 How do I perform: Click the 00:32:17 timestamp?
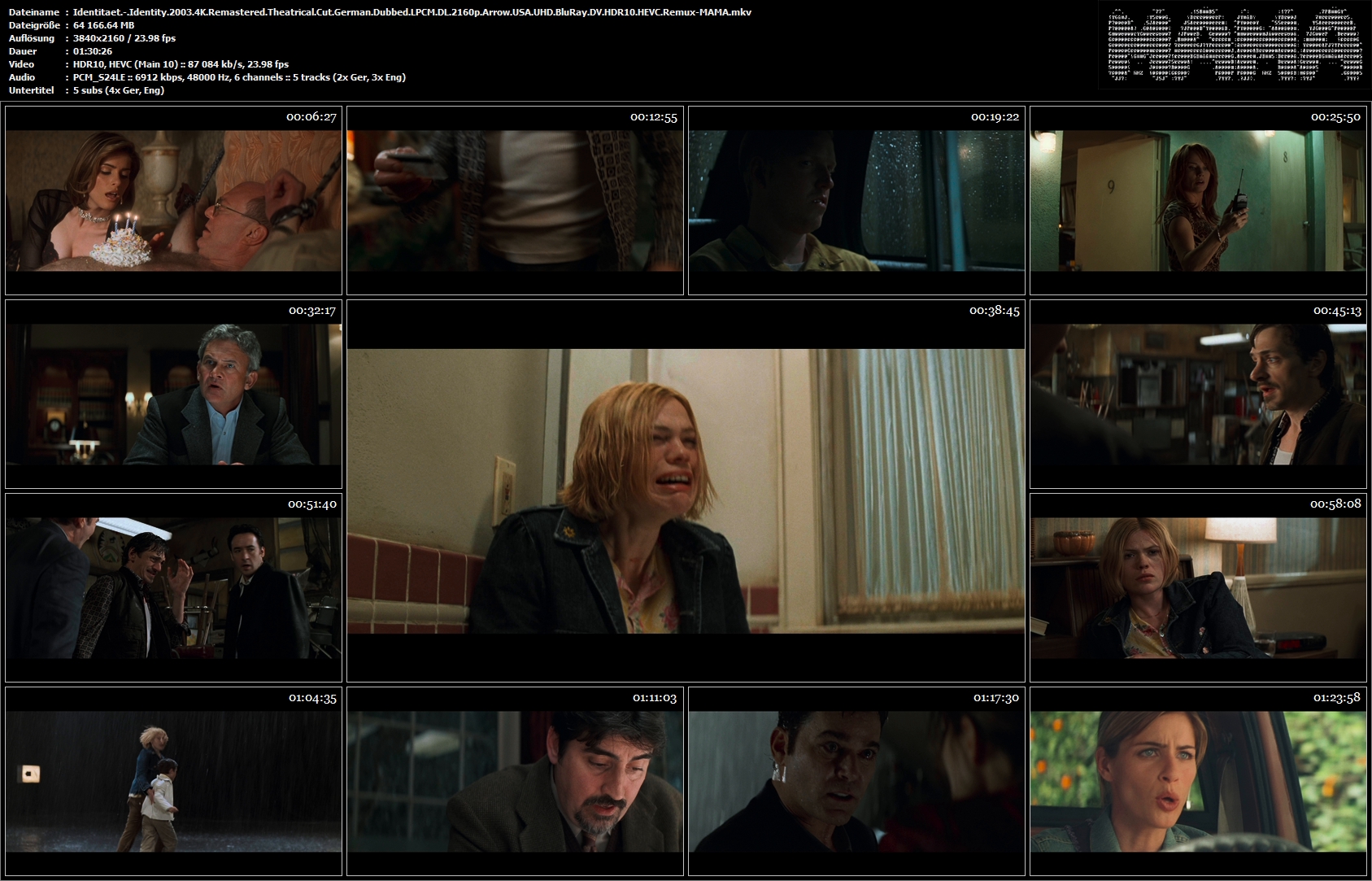coord(312,311)
